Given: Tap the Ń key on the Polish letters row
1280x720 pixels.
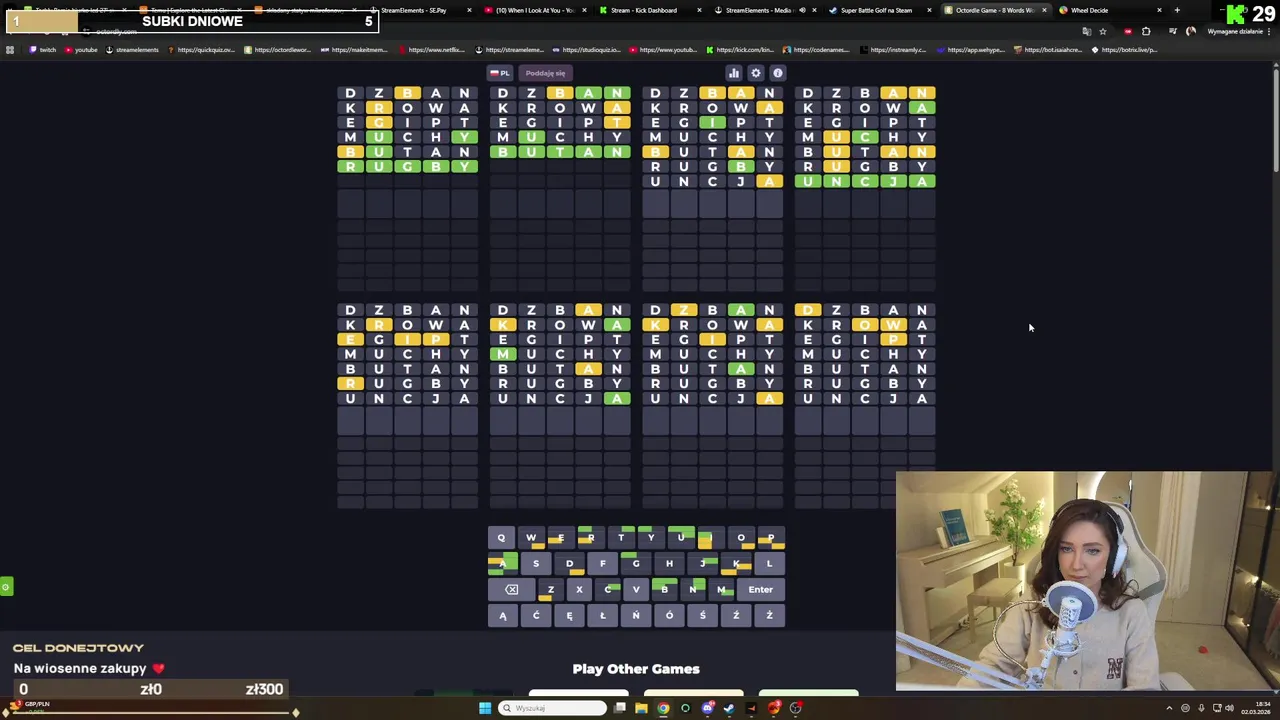Looking at the screenshot, I should click(x=635, y=615).
